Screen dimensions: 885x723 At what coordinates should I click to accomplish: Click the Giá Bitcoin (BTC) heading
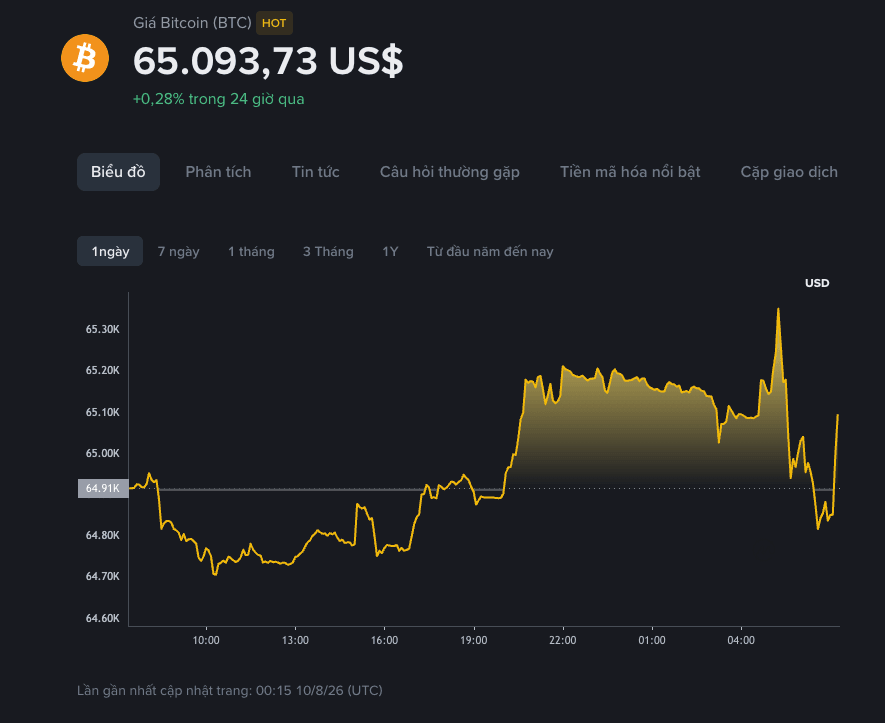pos(192,23)
